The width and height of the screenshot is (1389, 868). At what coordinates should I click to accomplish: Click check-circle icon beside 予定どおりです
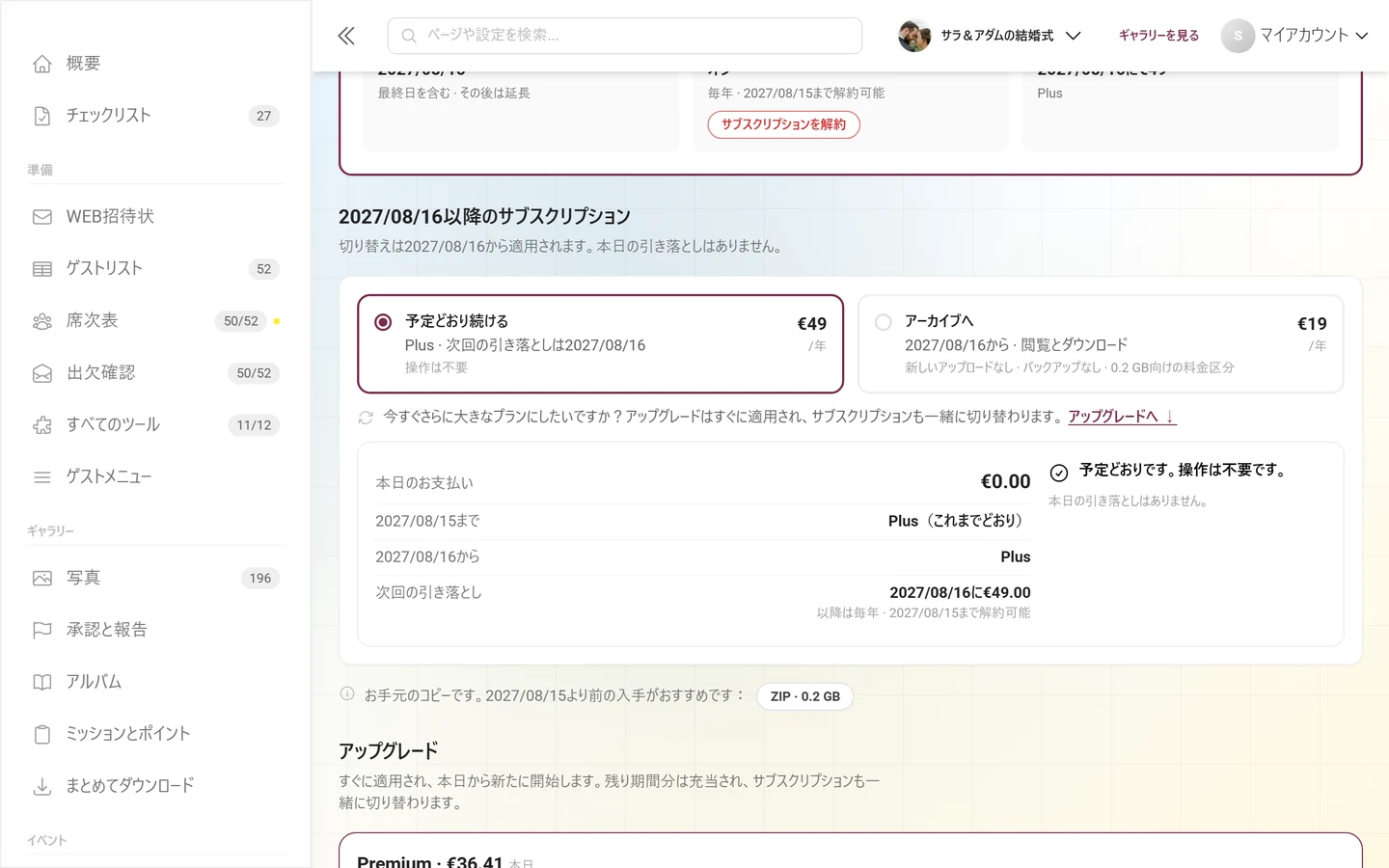point(1059,473)
